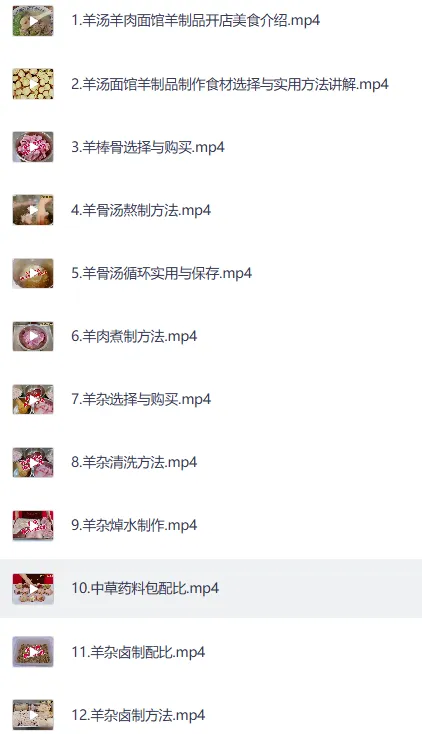This screenshot has width=422, height=734.
Task: Click thumbnail of 11.羊杂卤制配比 video
Action: [x=33, y=652]
